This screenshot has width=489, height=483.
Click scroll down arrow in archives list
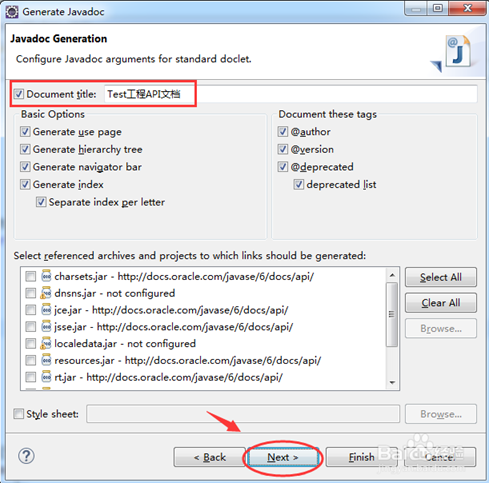(392, 382)
